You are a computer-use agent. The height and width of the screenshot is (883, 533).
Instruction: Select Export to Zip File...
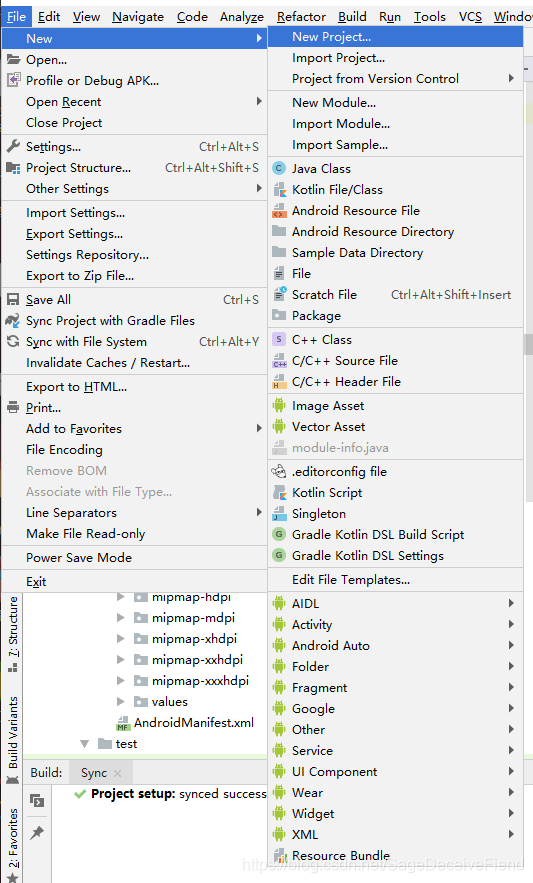tap(134, 276)
